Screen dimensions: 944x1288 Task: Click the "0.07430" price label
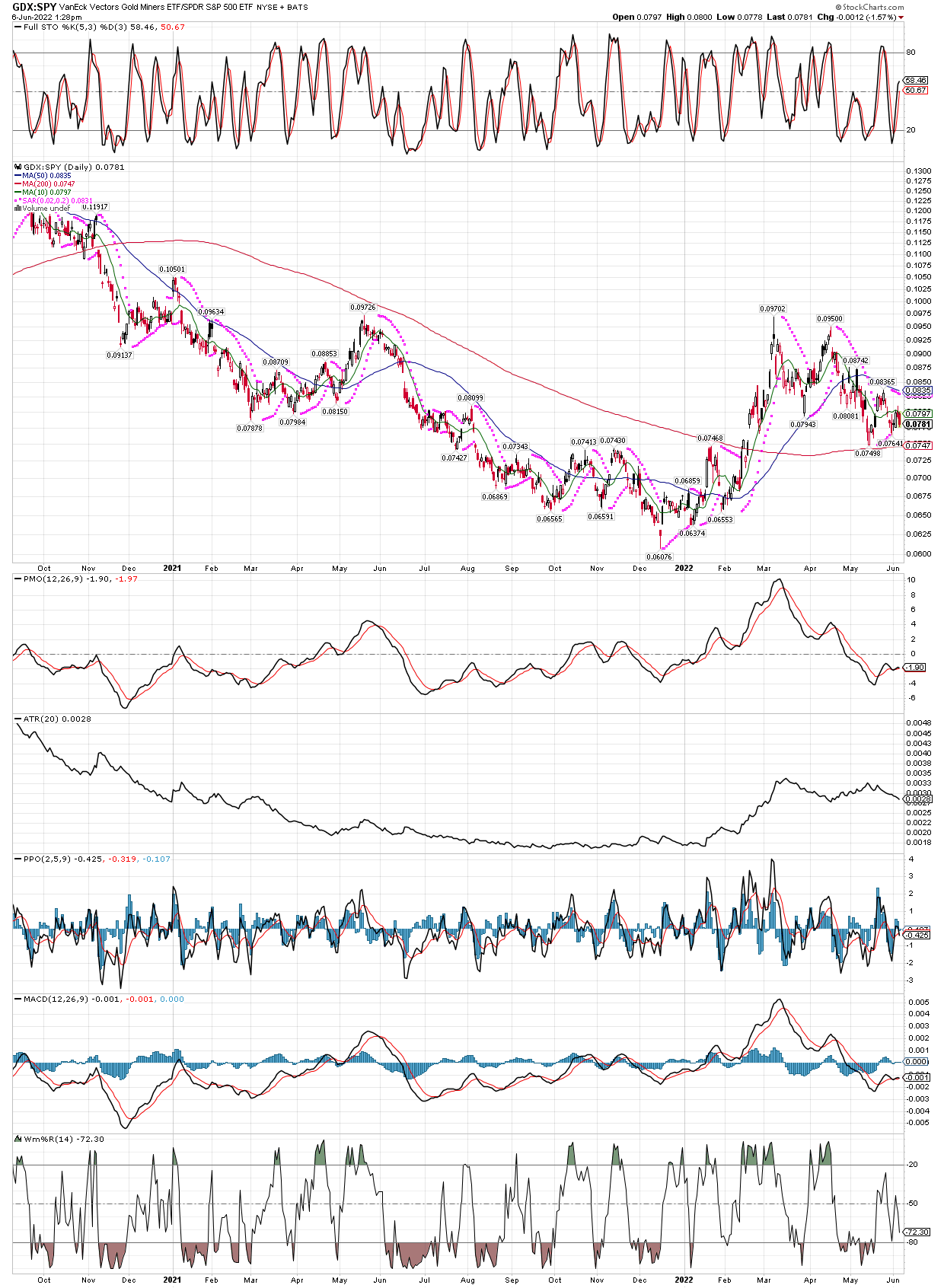tap(614, 441)
